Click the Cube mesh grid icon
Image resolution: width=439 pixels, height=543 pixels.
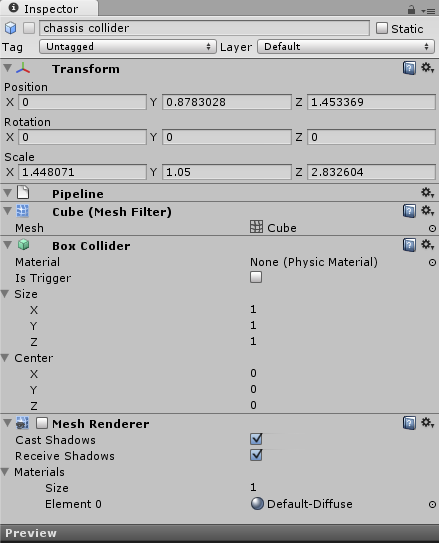tap(257, 227)
